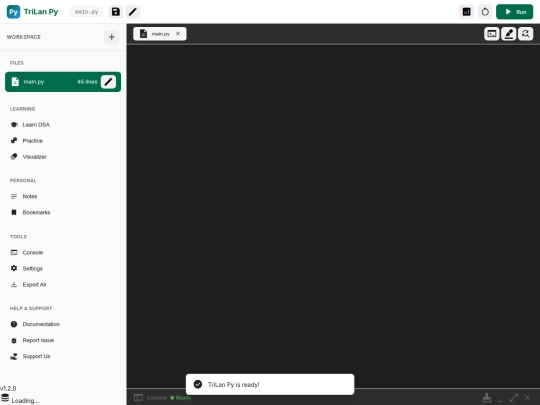Click the Practice puzzle icon

[x=14, y=141]
